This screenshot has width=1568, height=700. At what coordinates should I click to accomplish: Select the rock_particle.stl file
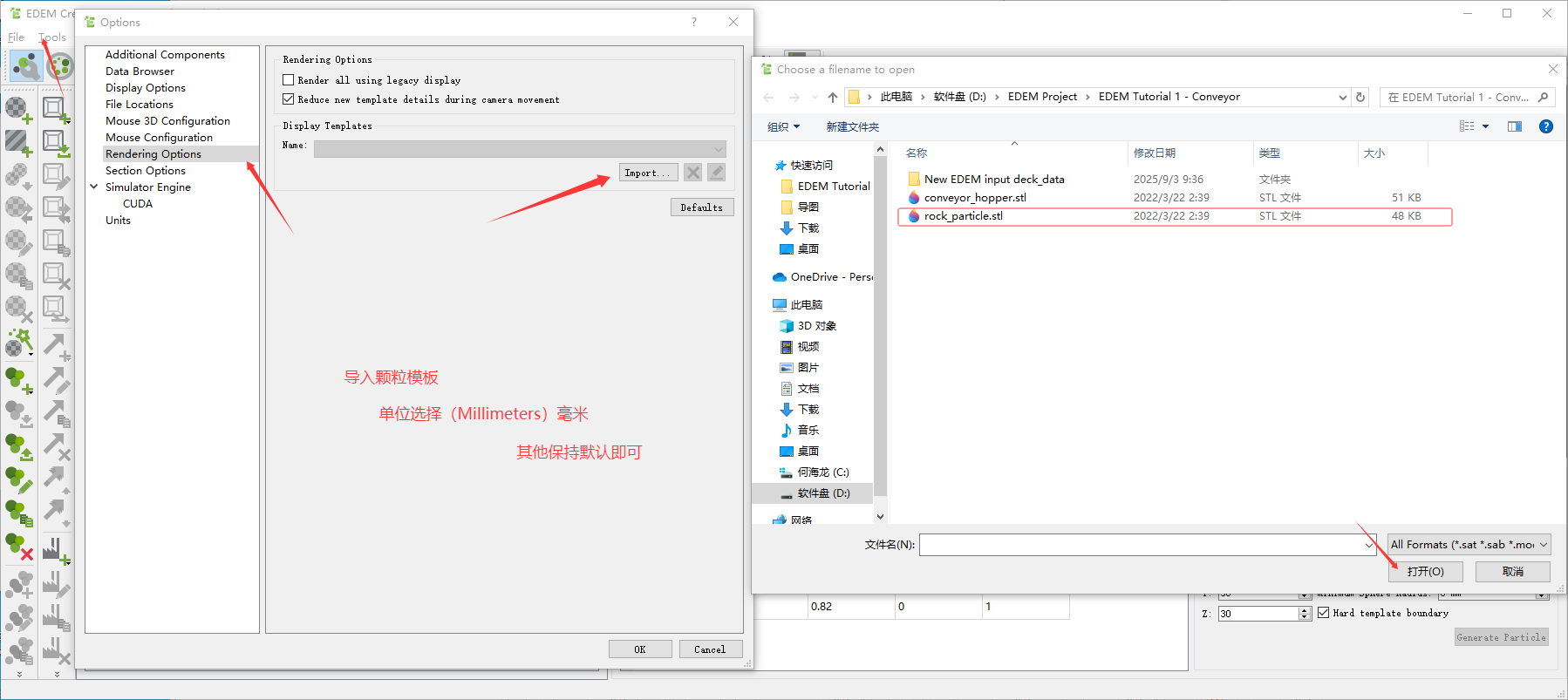pos(963,216)
